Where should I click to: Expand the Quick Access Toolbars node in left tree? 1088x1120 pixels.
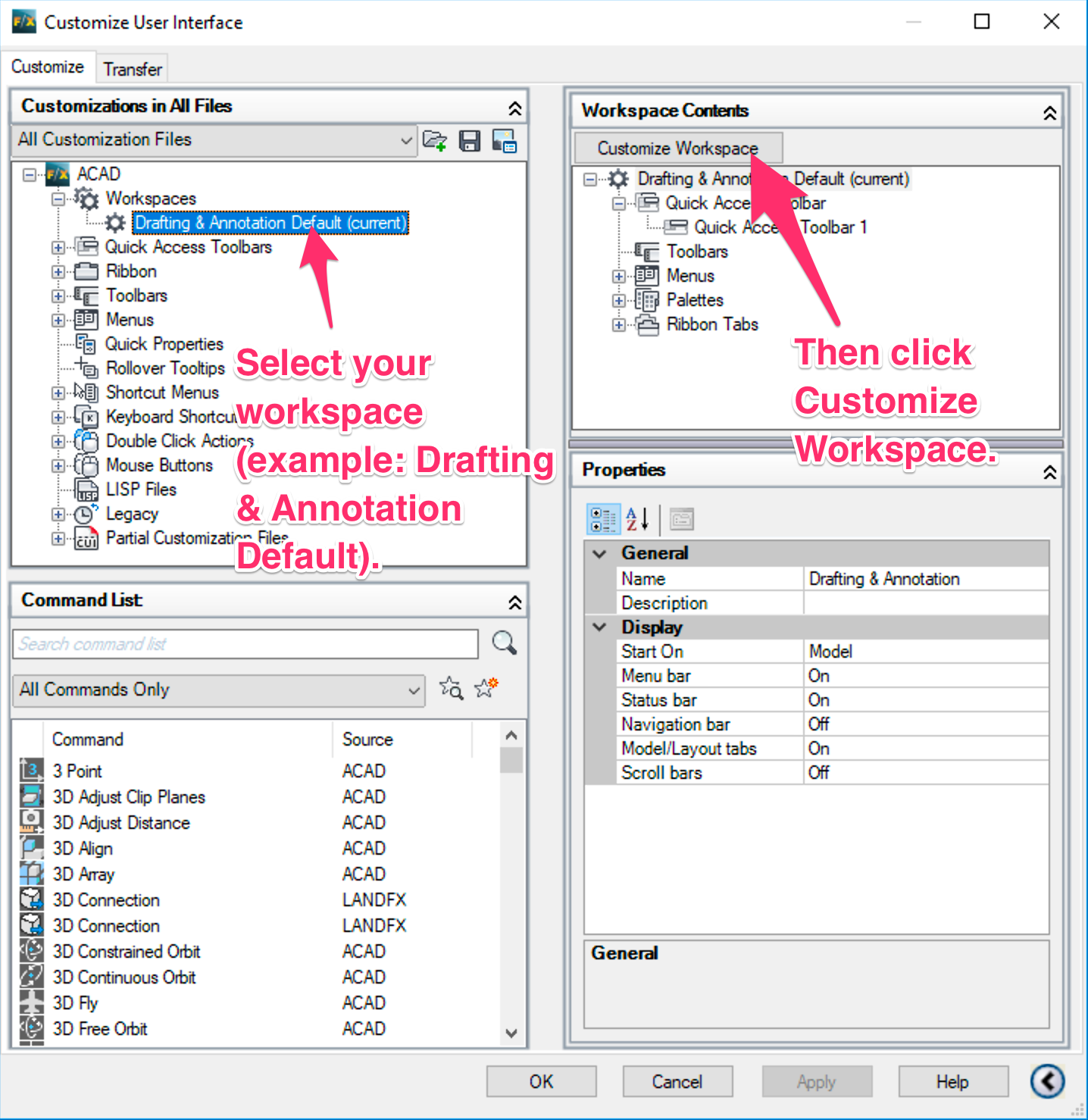[58, 248]
